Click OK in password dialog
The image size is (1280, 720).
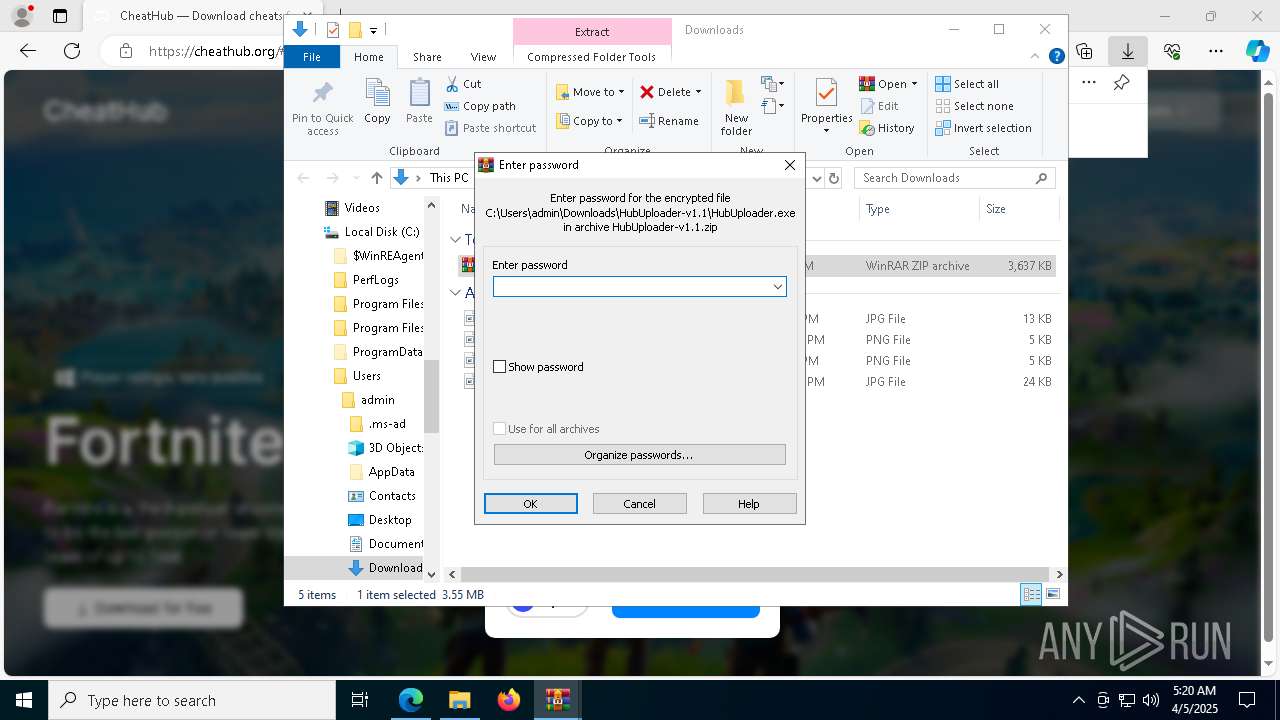[x=531, y=504]
